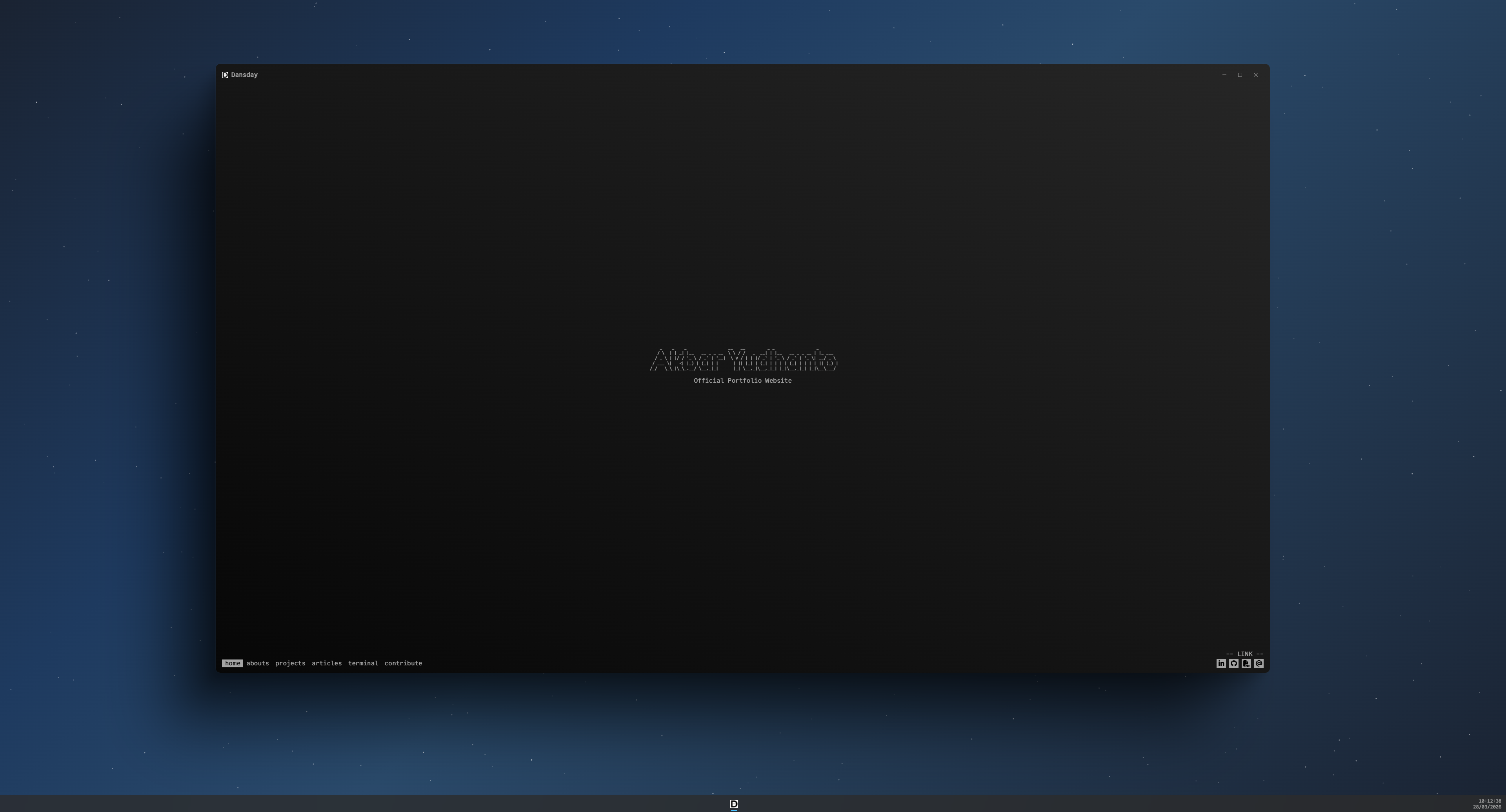The image size is (1506, 812).
Task: Launch the terminal navigation tab
Action: pos(363,663)
